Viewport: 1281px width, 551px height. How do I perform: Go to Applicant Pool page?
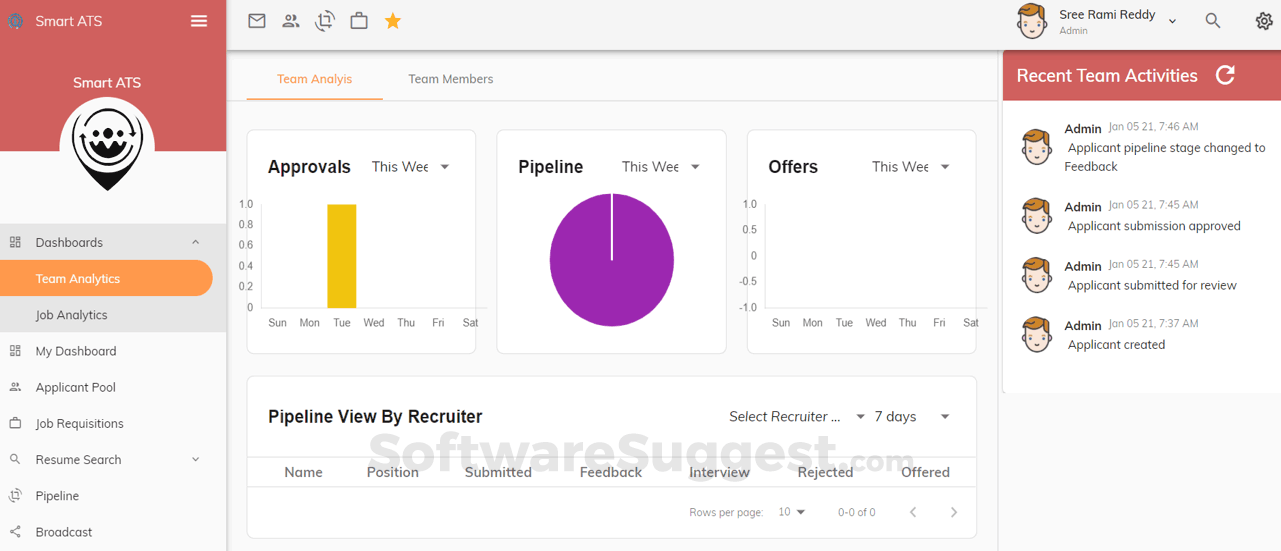76,387
